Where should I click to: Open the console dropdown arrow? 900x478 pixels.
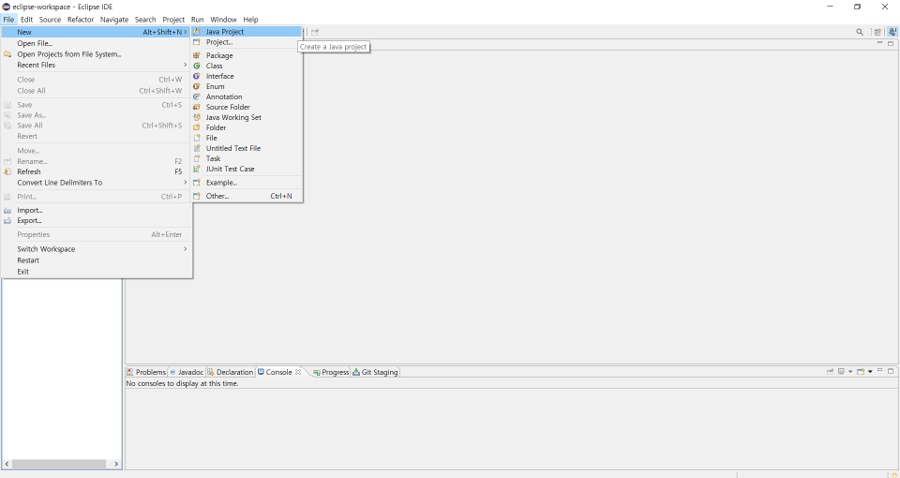coord(870,372)
